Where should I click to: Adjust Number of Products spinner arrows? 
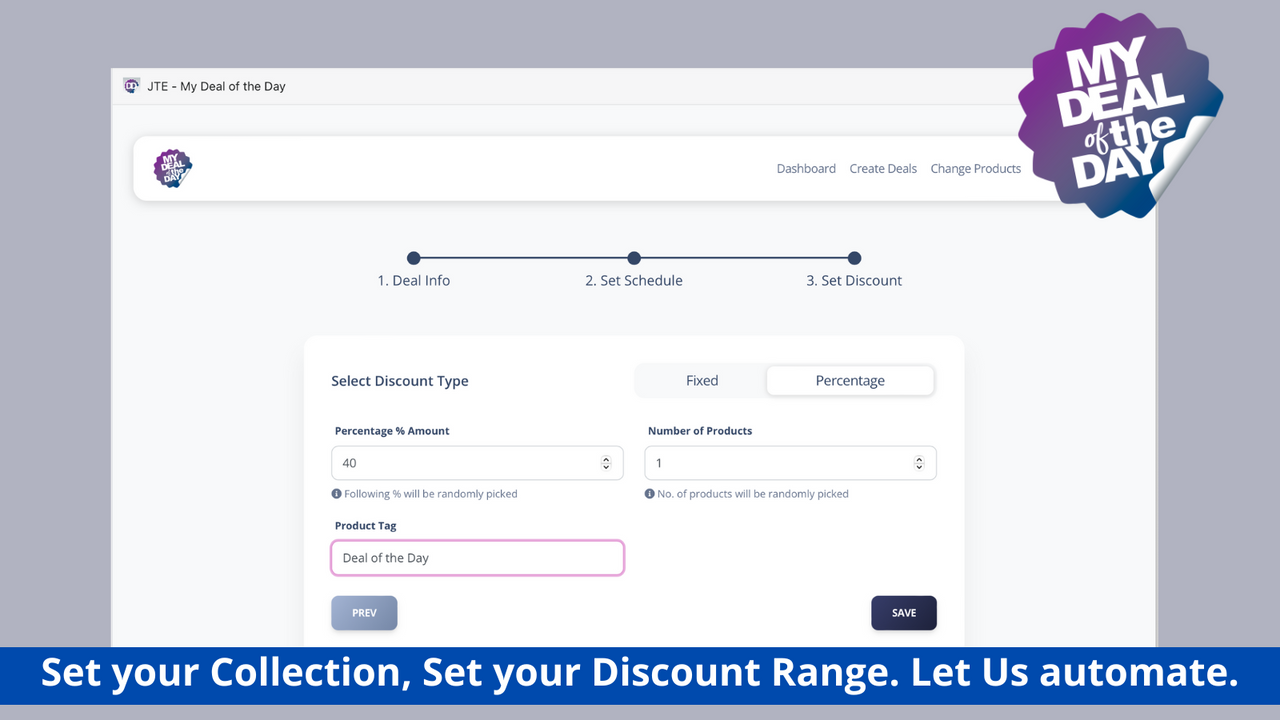point(919,463)
